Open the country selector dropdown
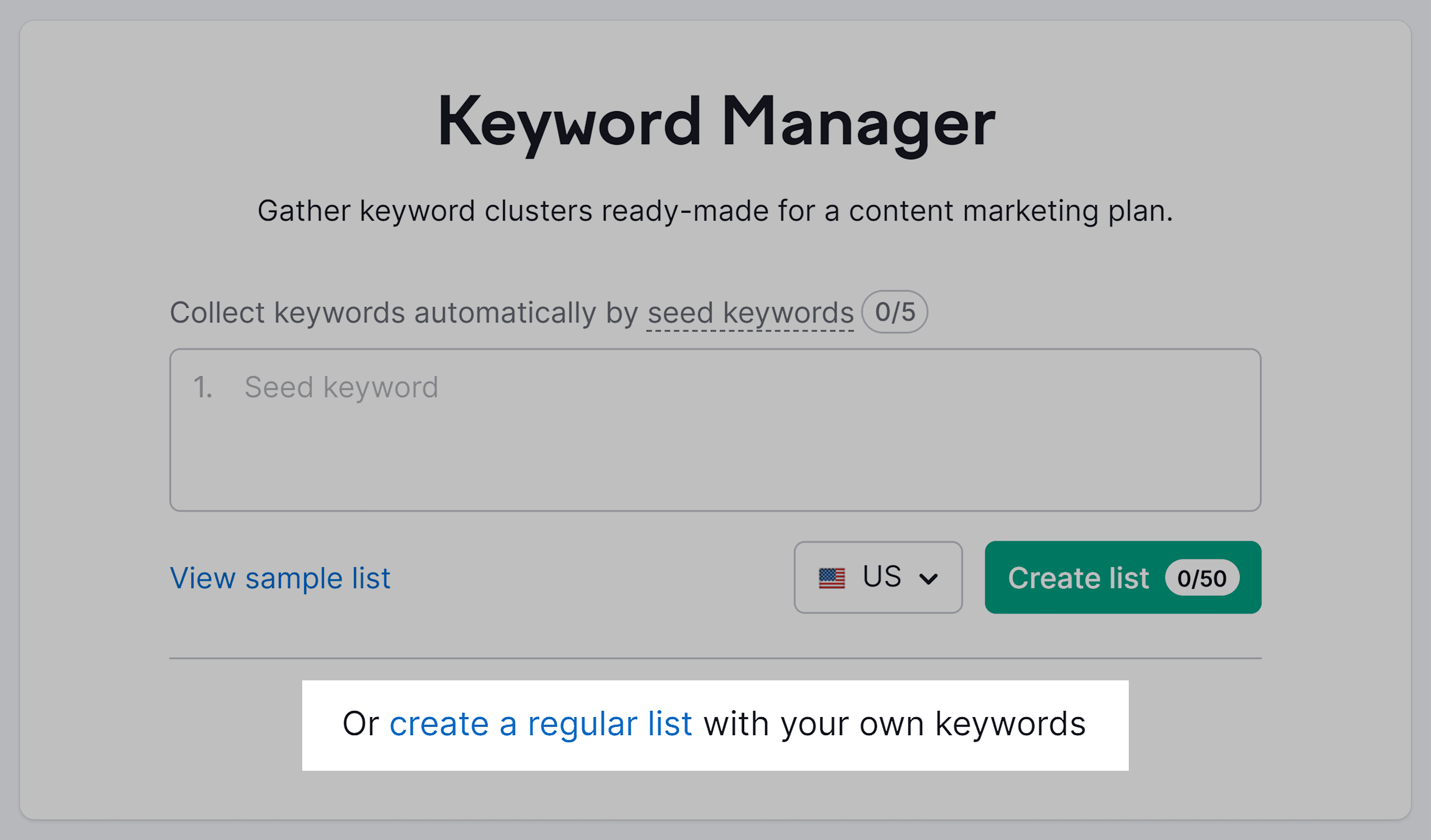 pos(879,577)
